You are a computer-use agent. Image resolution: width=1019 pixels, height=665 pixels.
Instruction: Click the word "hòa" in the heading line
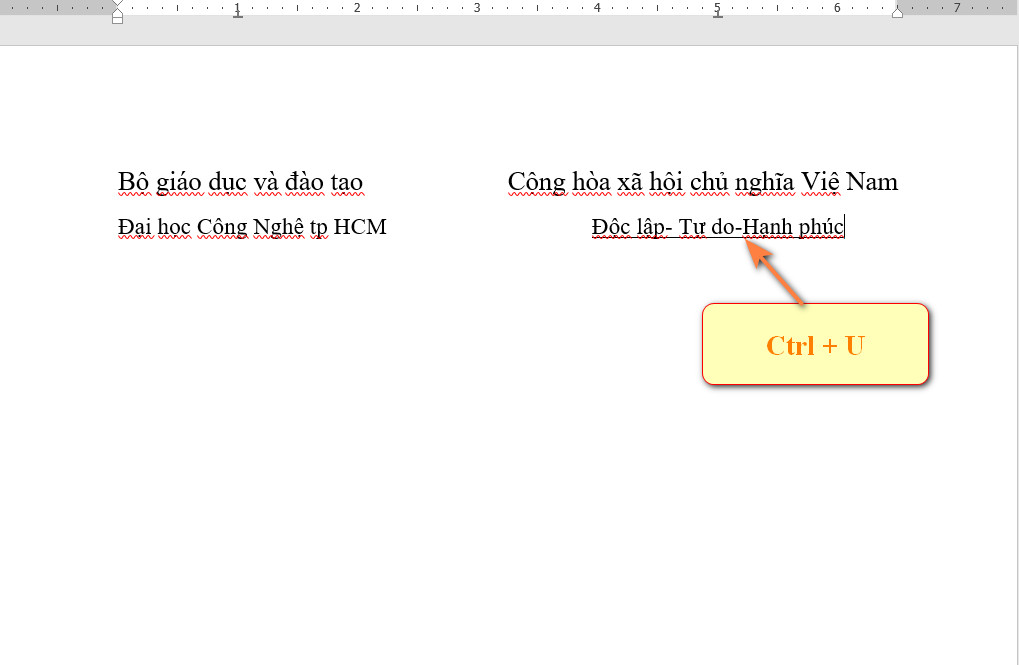[591, 182]
